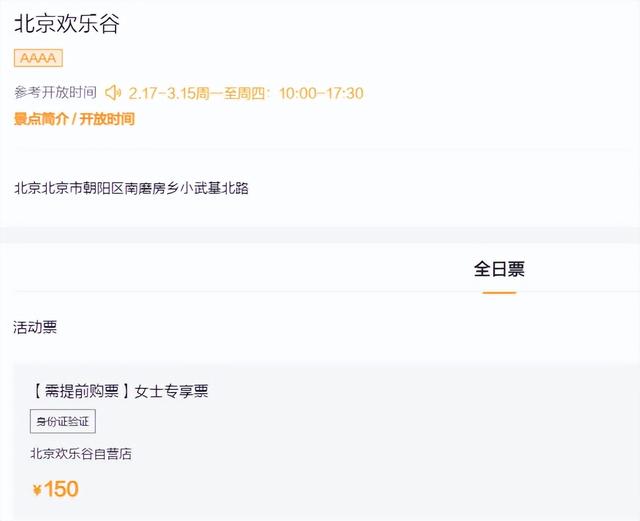Screen dimensions: 640x521
Task: Select the 全日票 tab
Action: 499,269
